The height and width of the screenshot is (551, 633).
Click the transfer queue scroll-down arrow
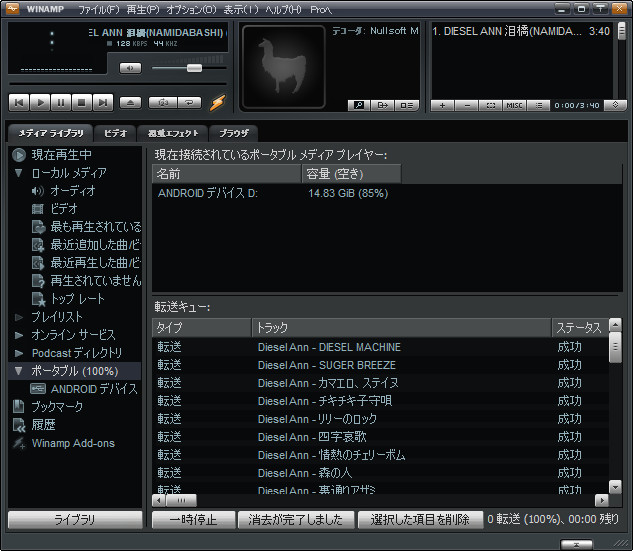615,487
